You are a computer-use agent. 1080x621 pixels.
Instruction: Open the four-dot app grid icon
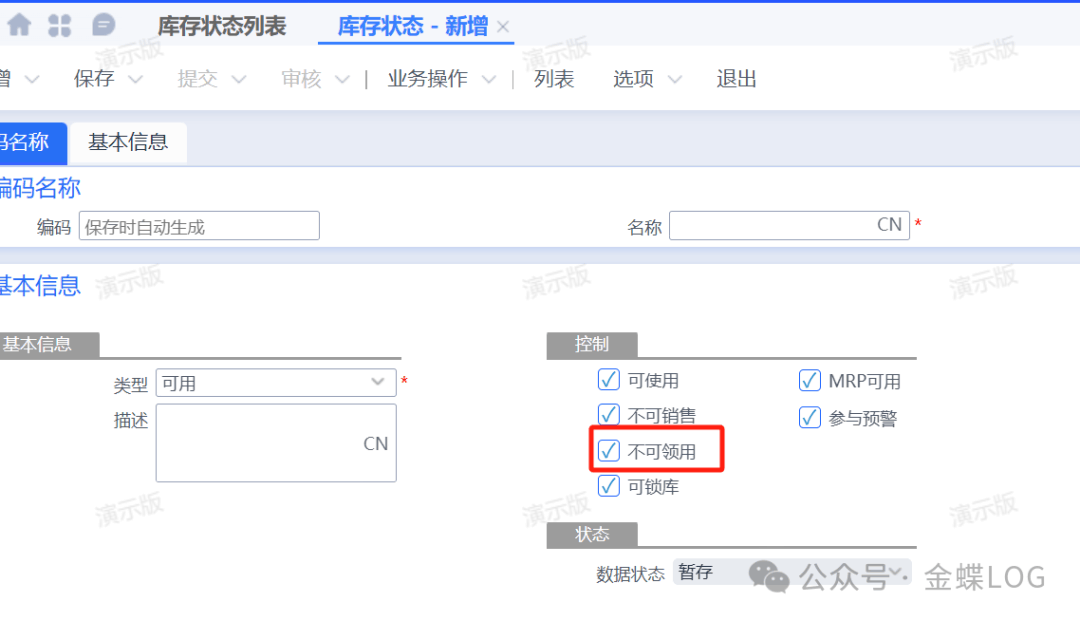click(x=60, y=25)
